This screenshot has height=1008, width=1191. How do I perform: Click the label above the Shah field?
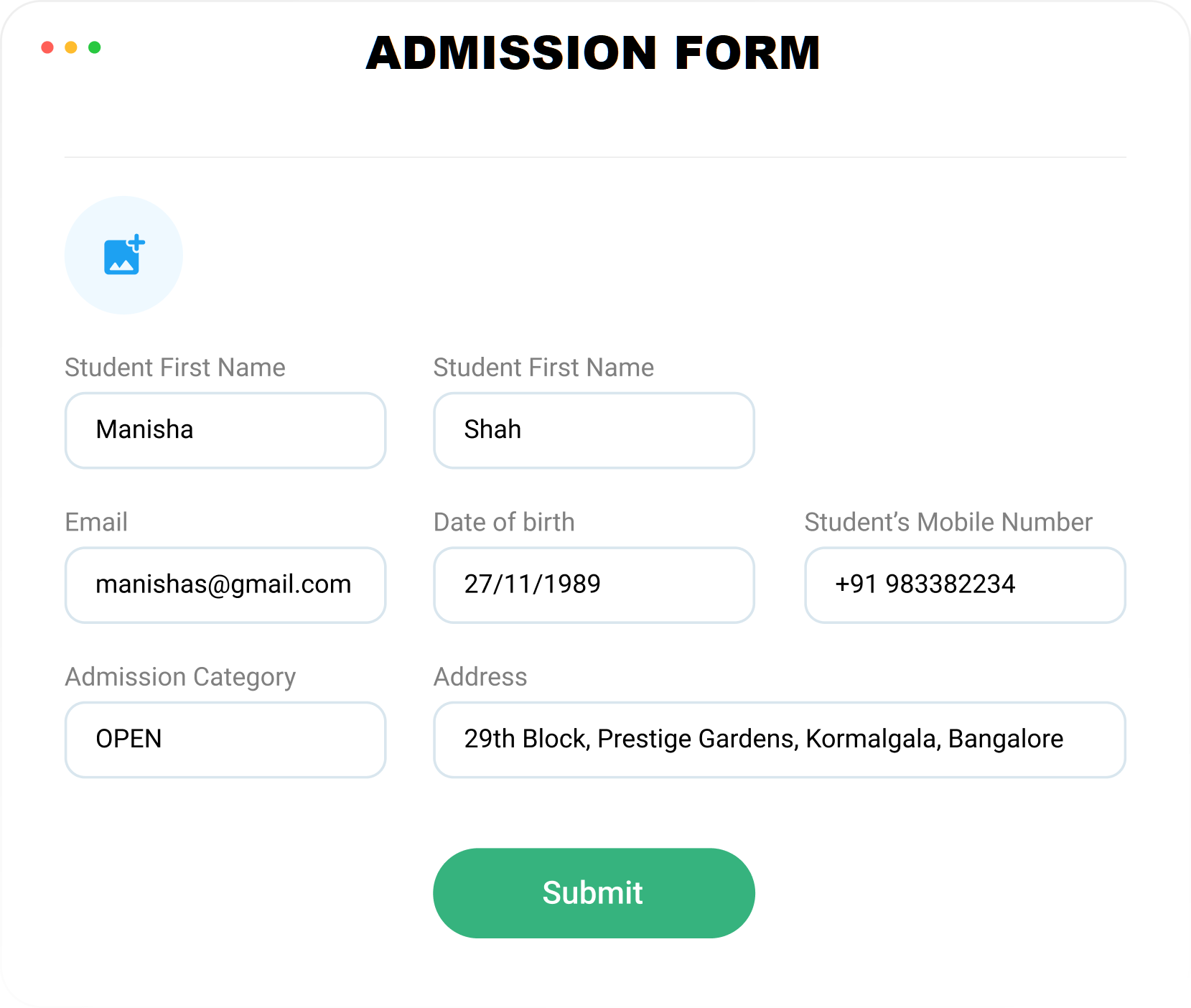tap(543, 368)
